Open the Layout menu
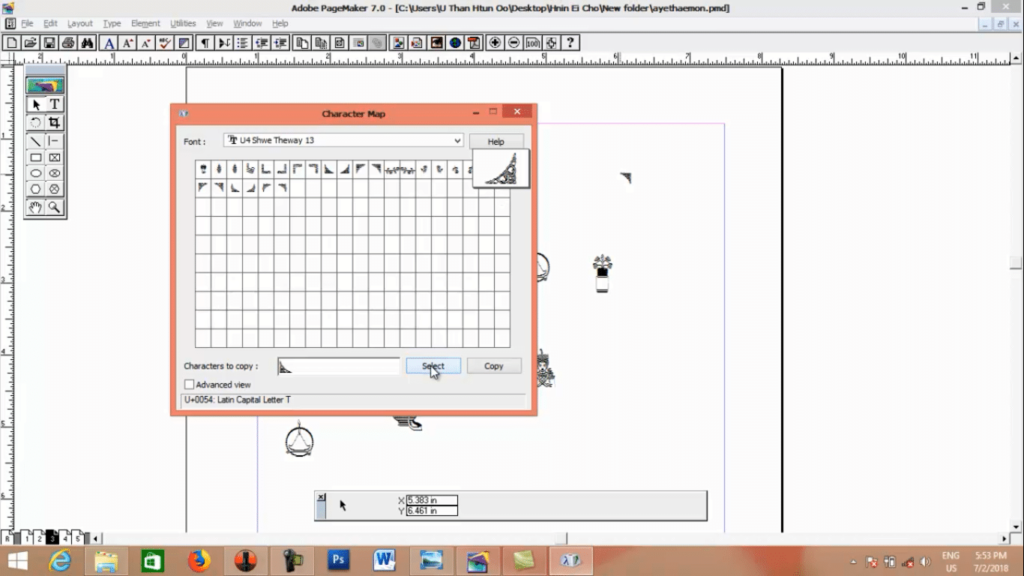Image resolution: width=1024 pixels, height=576 pixels. [80, 24]
